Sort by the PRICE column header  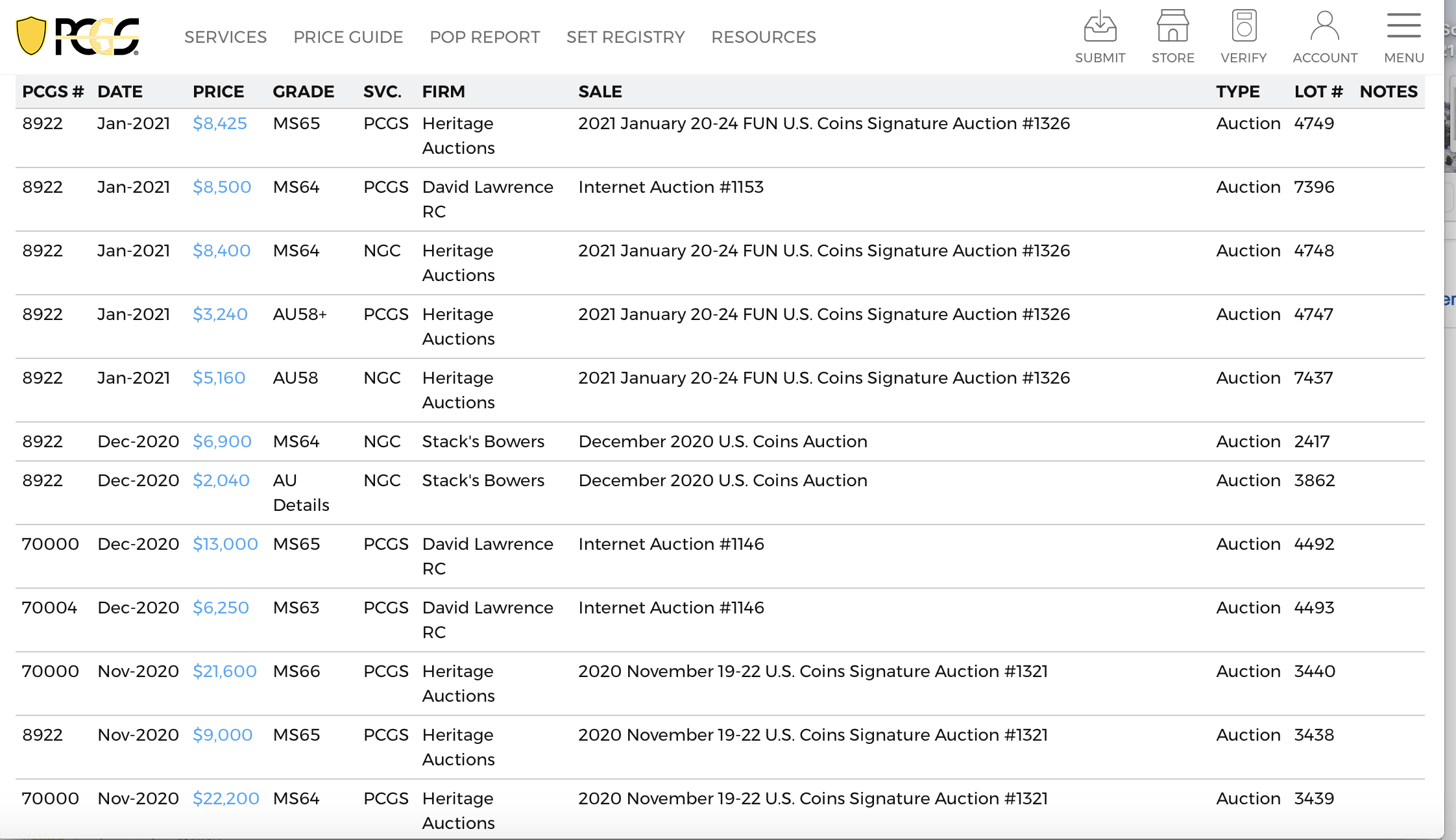219,92
